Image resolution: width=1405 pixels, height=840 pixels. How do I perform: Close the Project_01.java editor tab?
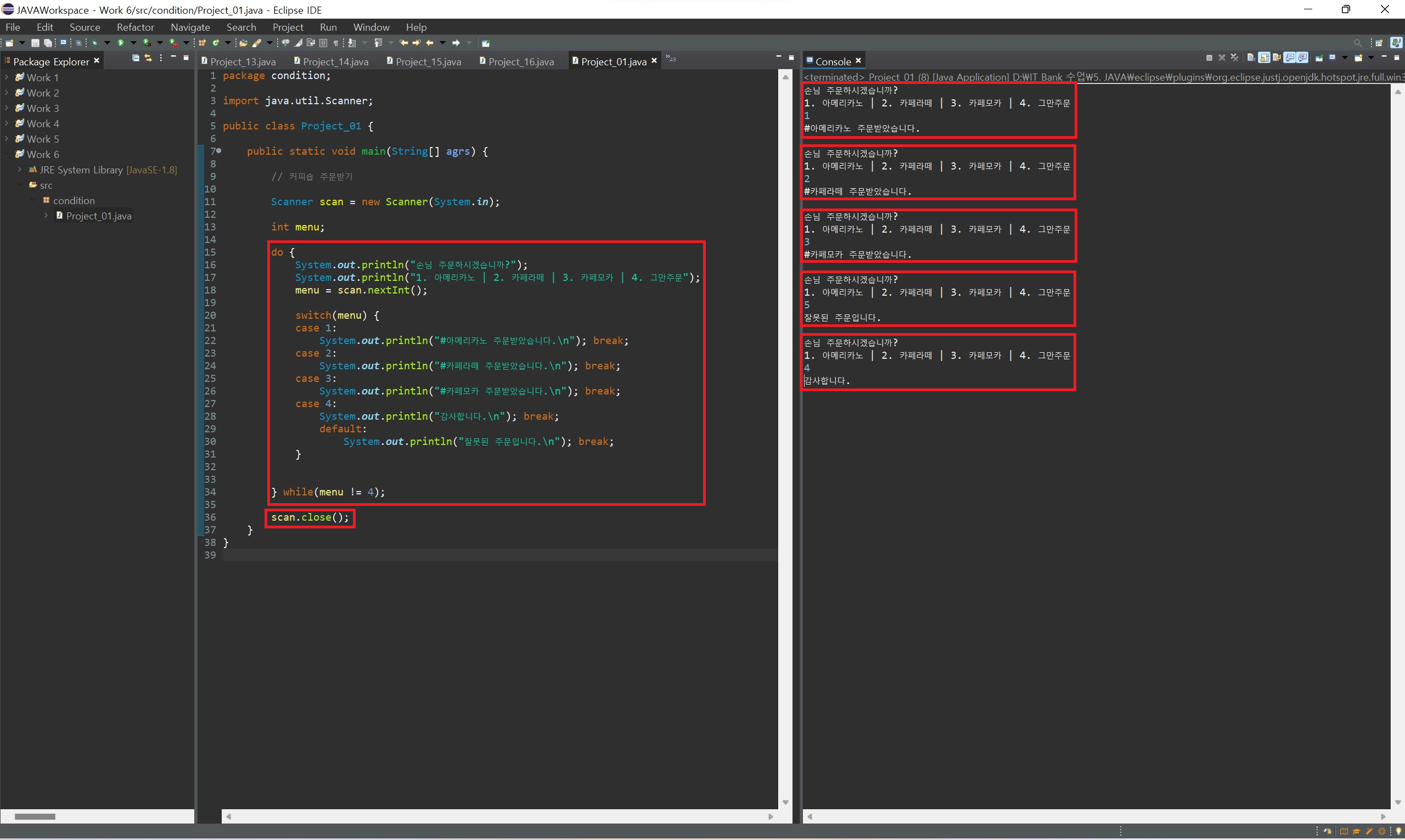coord(654,61)
